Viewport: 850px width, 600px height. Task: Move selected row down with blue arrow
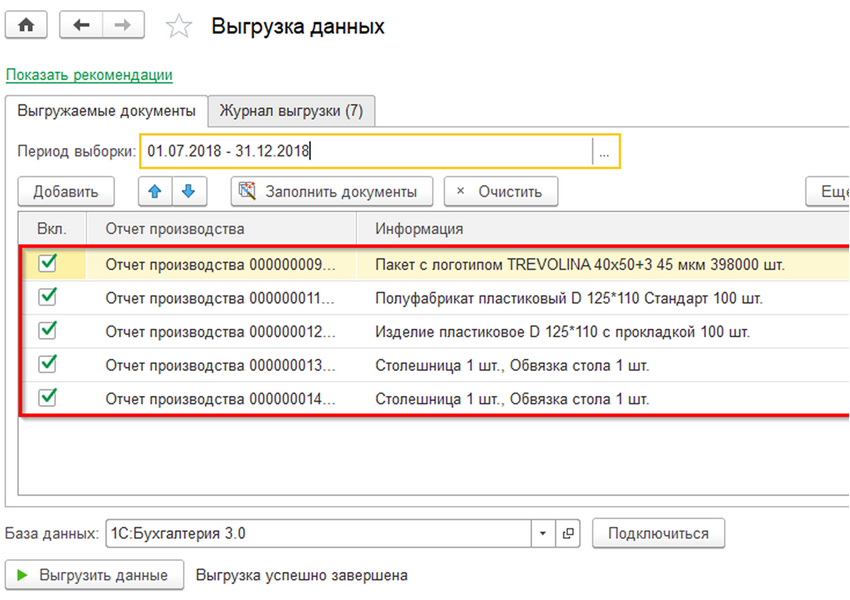coord(188,191)
